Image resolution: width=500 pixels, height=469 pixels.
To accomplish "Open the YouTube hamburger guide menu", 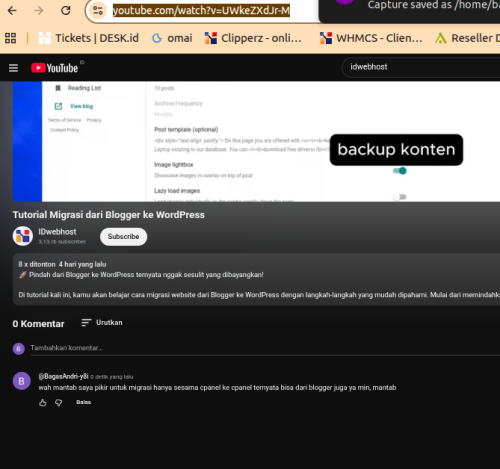I will coord(13,68).
